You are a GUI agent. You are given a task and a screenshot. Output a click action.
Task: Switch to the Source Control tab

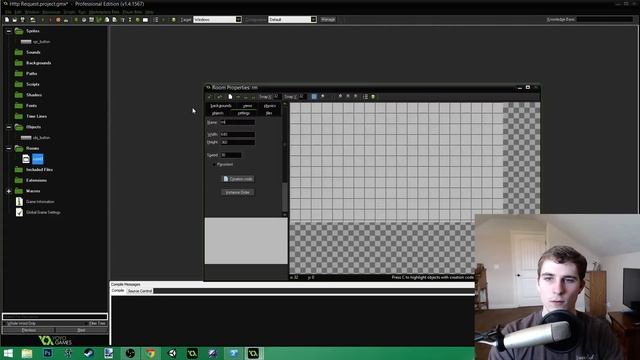140,291
